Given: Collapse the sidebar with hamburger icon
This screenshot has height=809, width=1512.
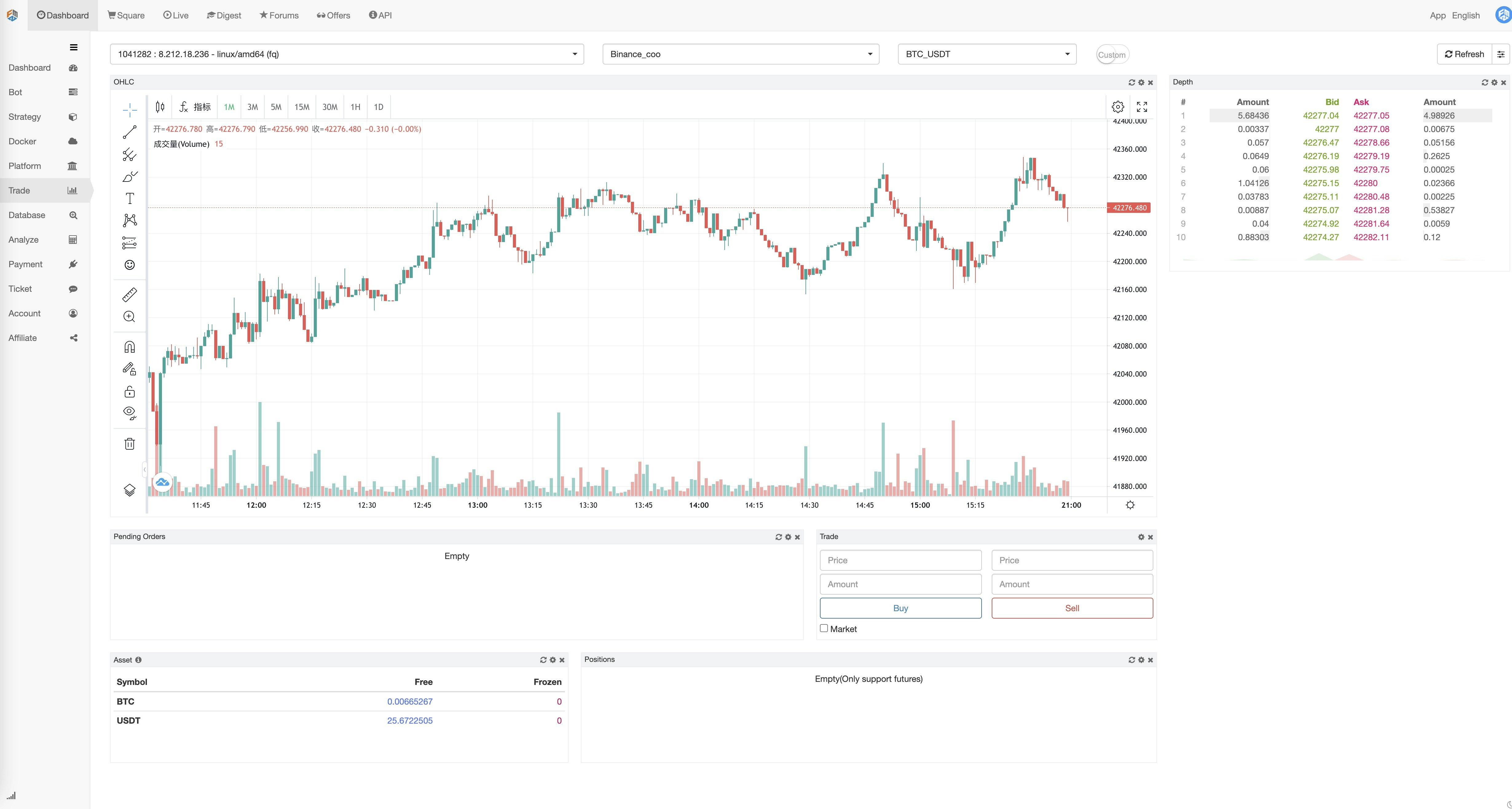Looking at the screenshot, I should click(73, 48).
